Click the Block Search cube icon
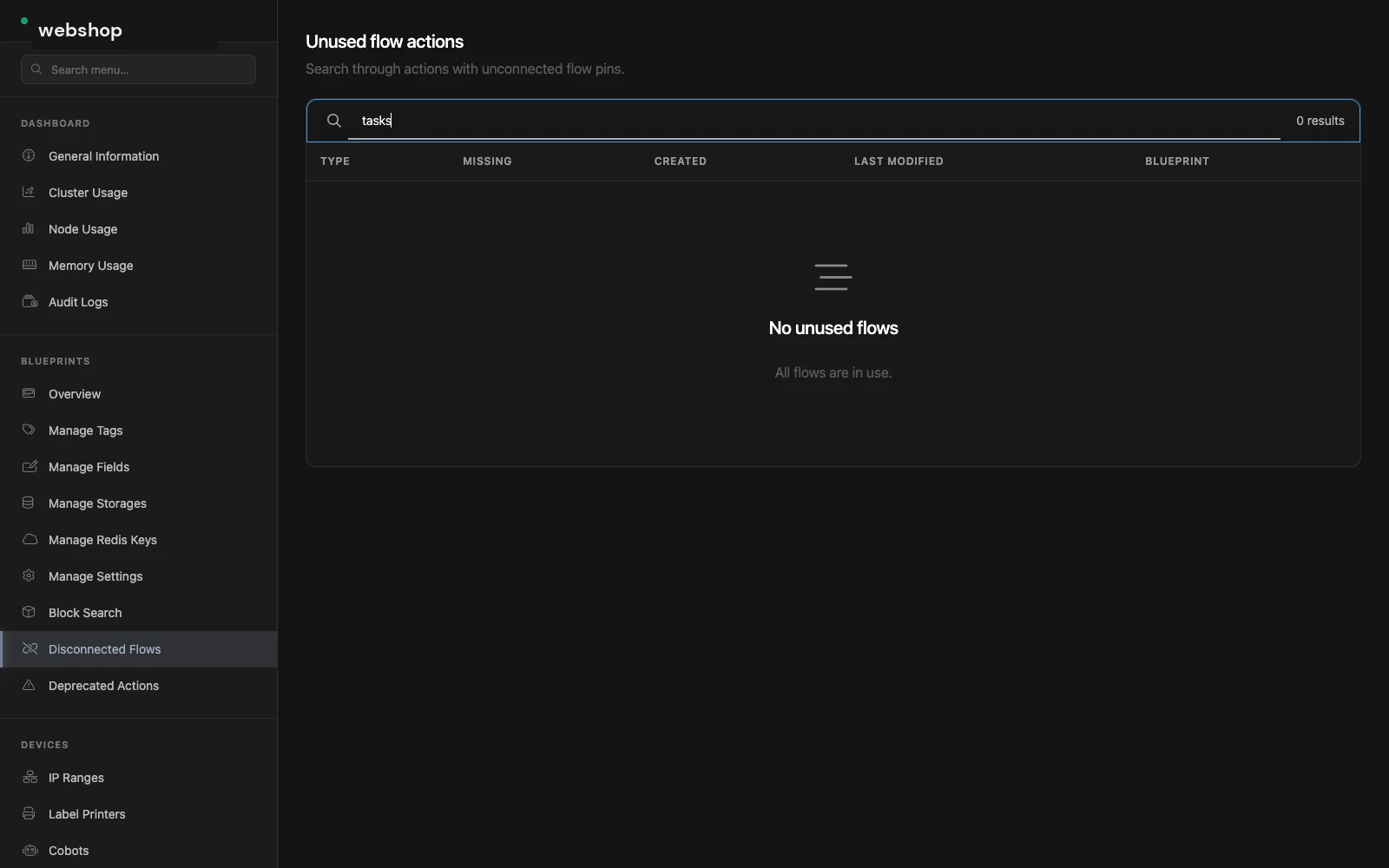 tap(29, 612)
